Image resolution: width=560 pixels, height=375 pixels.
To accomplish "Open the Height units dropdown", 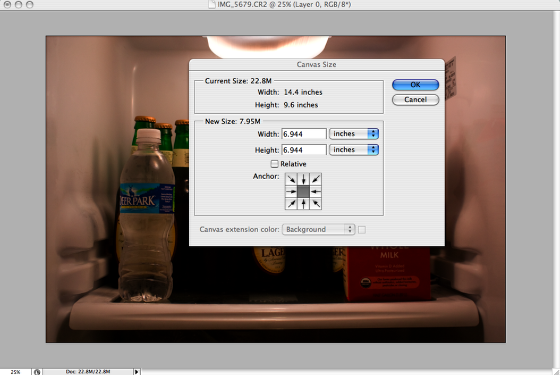I will click(x=354, y=150).
